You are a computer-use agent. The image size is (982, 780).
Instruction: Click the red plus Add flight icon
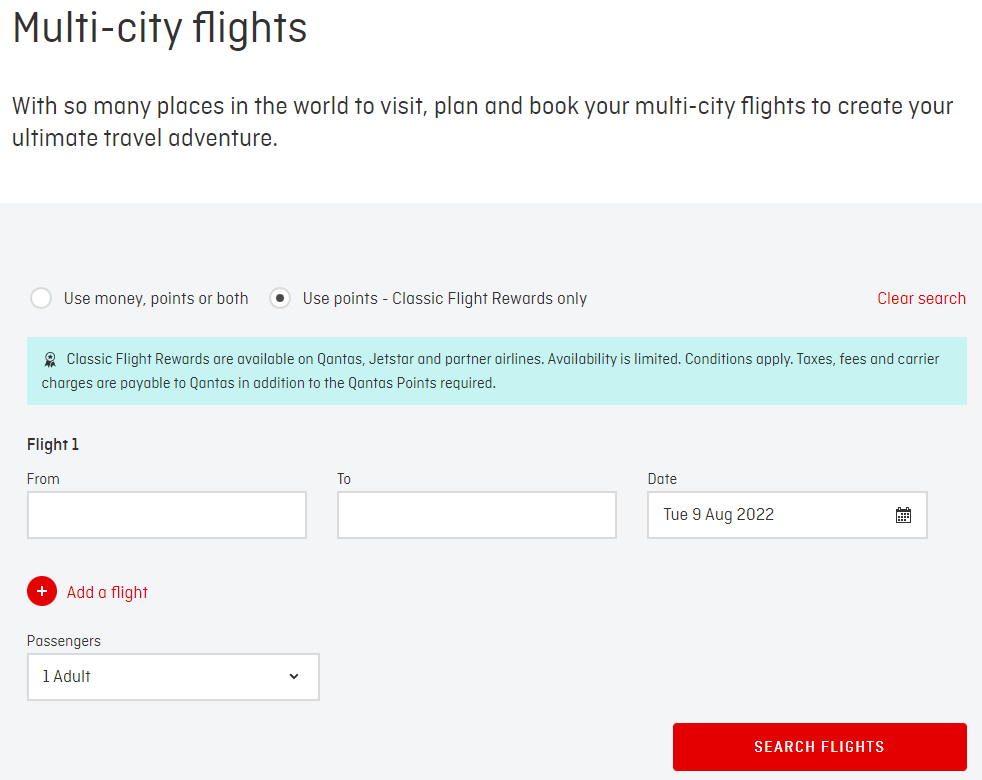(x=42, y=592)
